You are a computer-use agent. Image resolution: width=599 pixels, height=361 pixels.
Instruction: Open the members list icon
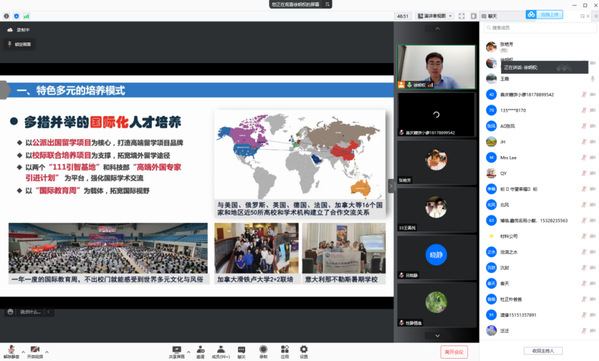pyautogui.click(x=221, y=352)
